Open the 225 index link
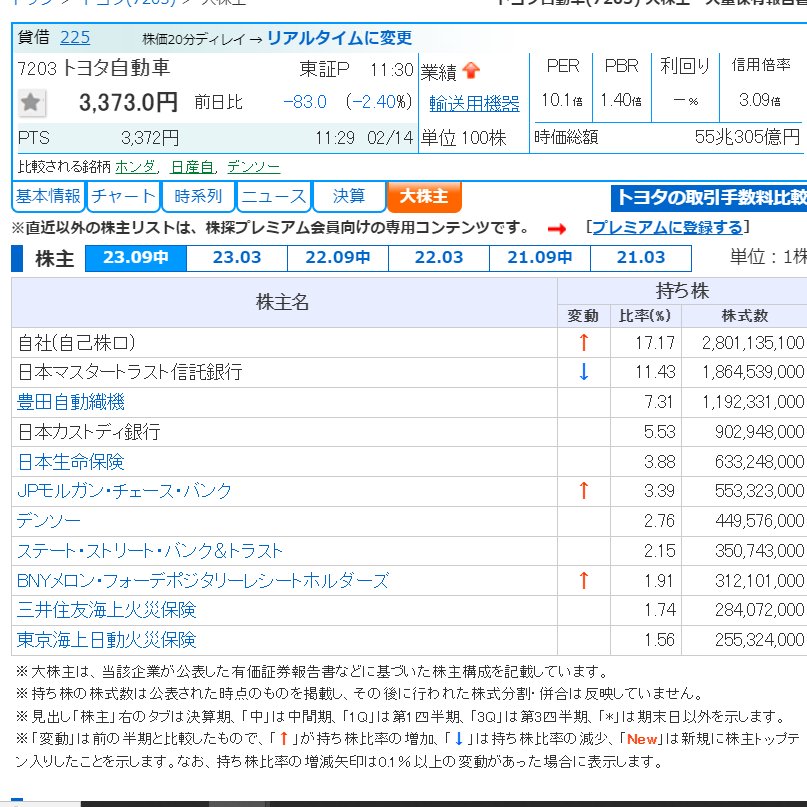Image resolution: width=807 pixels, height=807 pixels. point(75,38)
